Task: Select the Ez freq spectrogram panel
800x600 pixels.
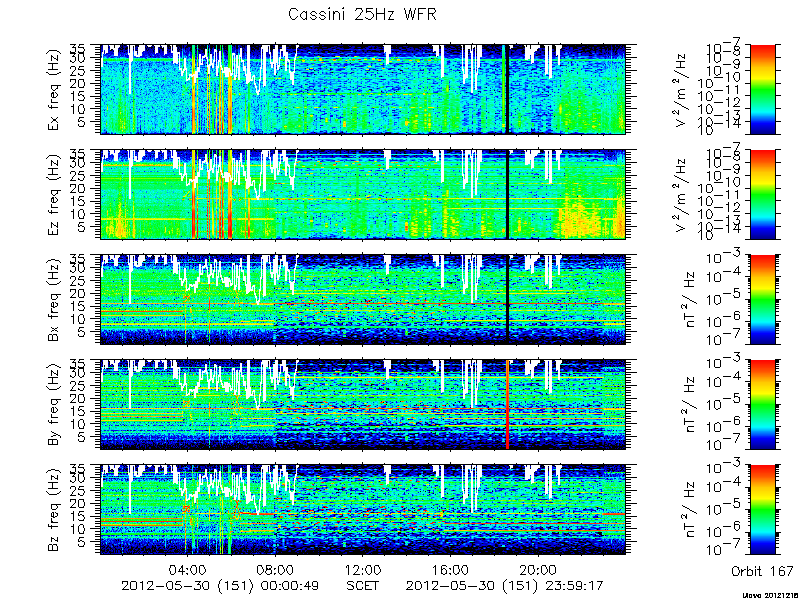Action: pyautogui.click(x=363, y=194)
